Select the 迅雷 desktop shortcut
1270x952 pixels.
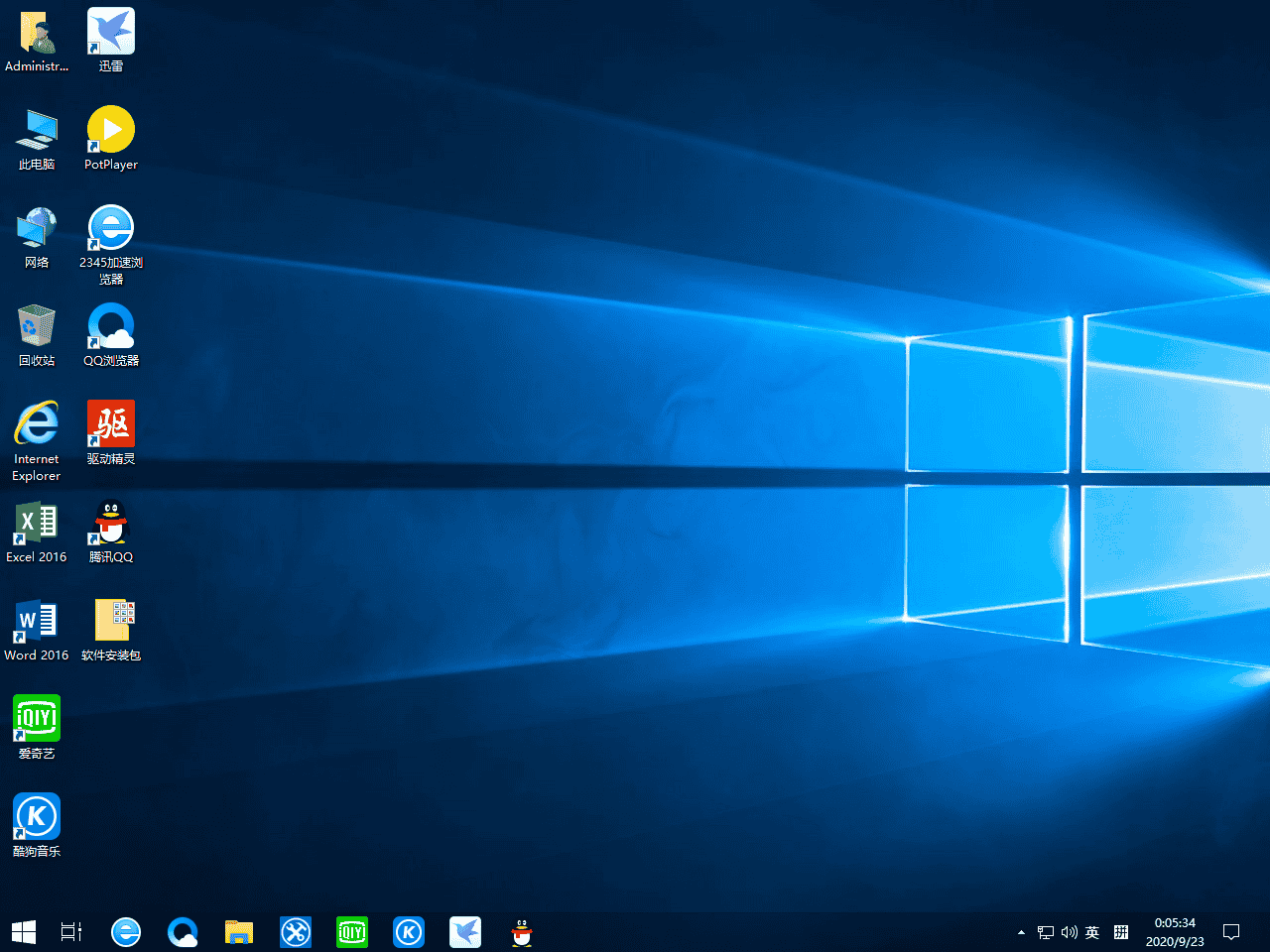tap(111, 41)
